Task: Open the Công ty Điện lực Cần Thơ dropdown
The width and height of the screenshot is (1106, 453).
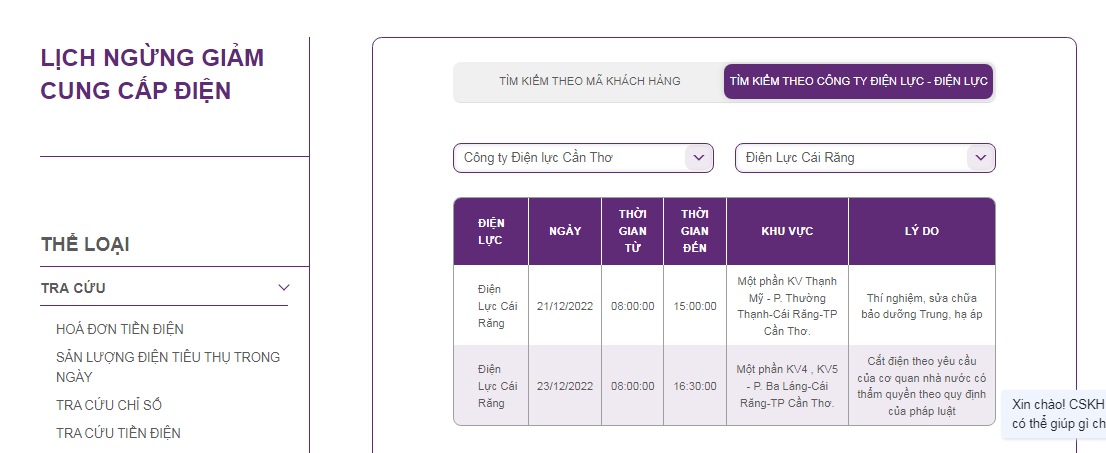Action: 570,158
